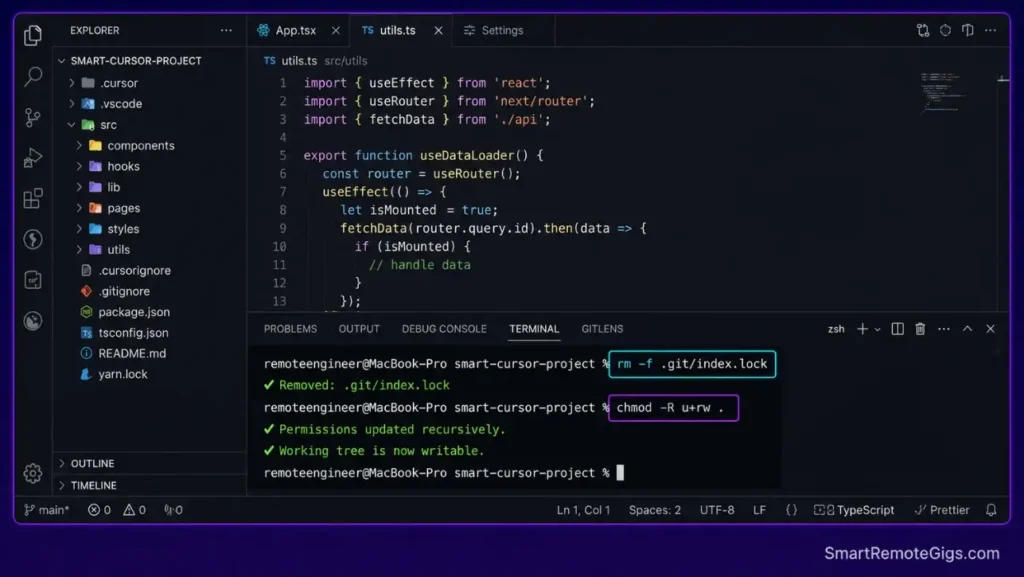Close the utils.ts tab

(438, 30)
